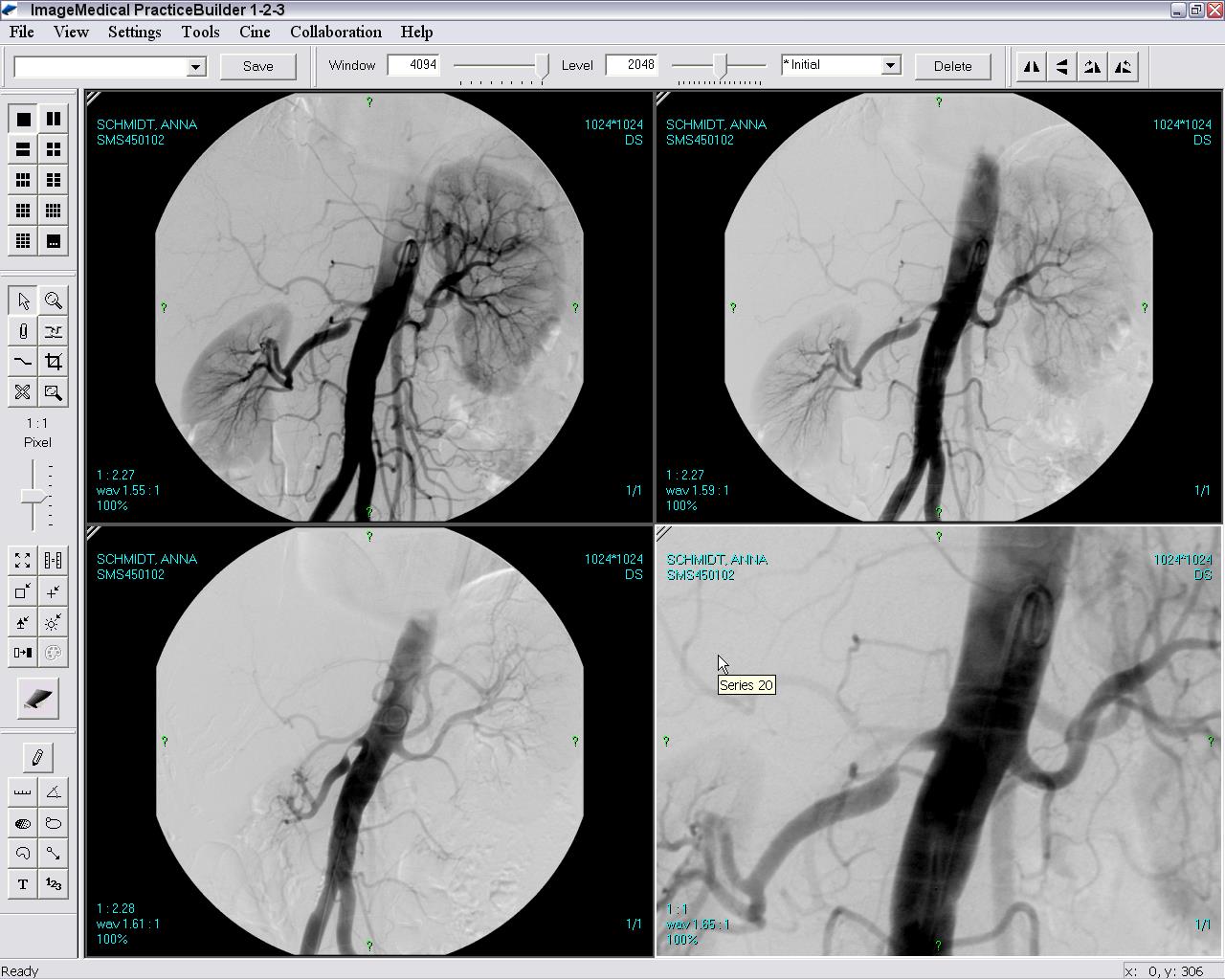Click the Window value input field
1225x980 pixels.
(413, 65)
